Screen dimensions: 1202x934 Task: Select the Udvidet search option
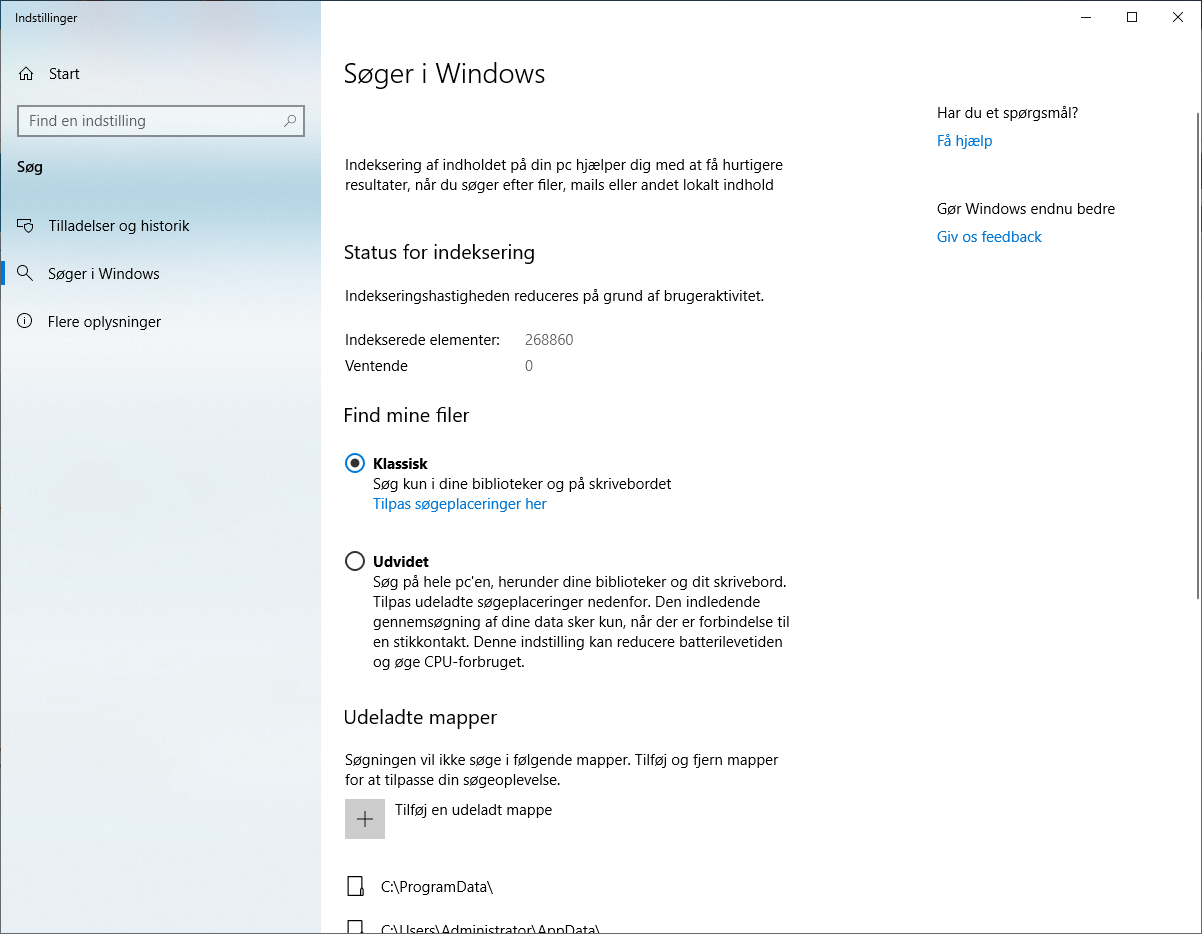tap(355, 561)
